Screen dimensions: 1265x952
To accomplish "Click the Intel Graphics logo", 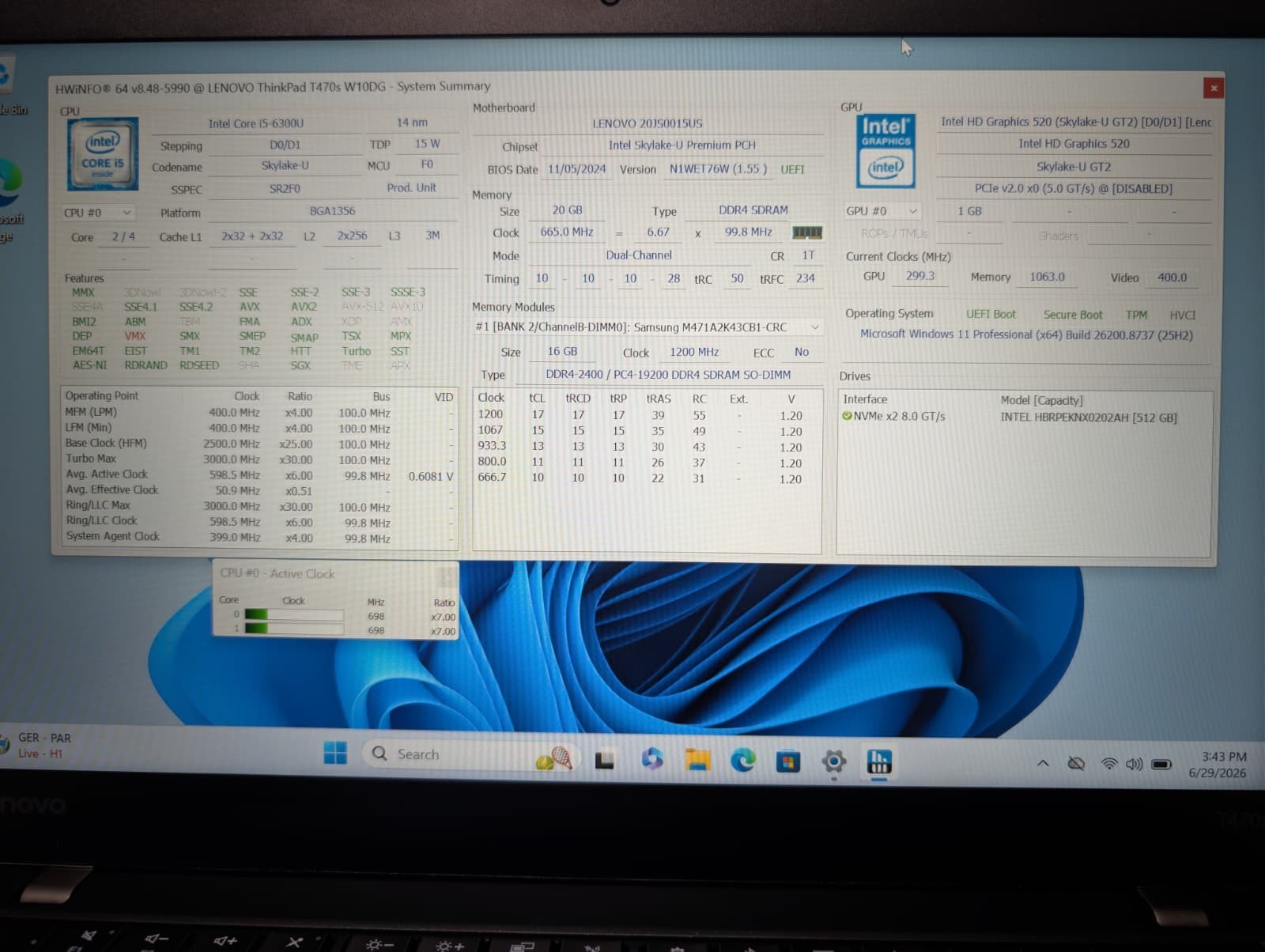I will (x=885, y=150).
